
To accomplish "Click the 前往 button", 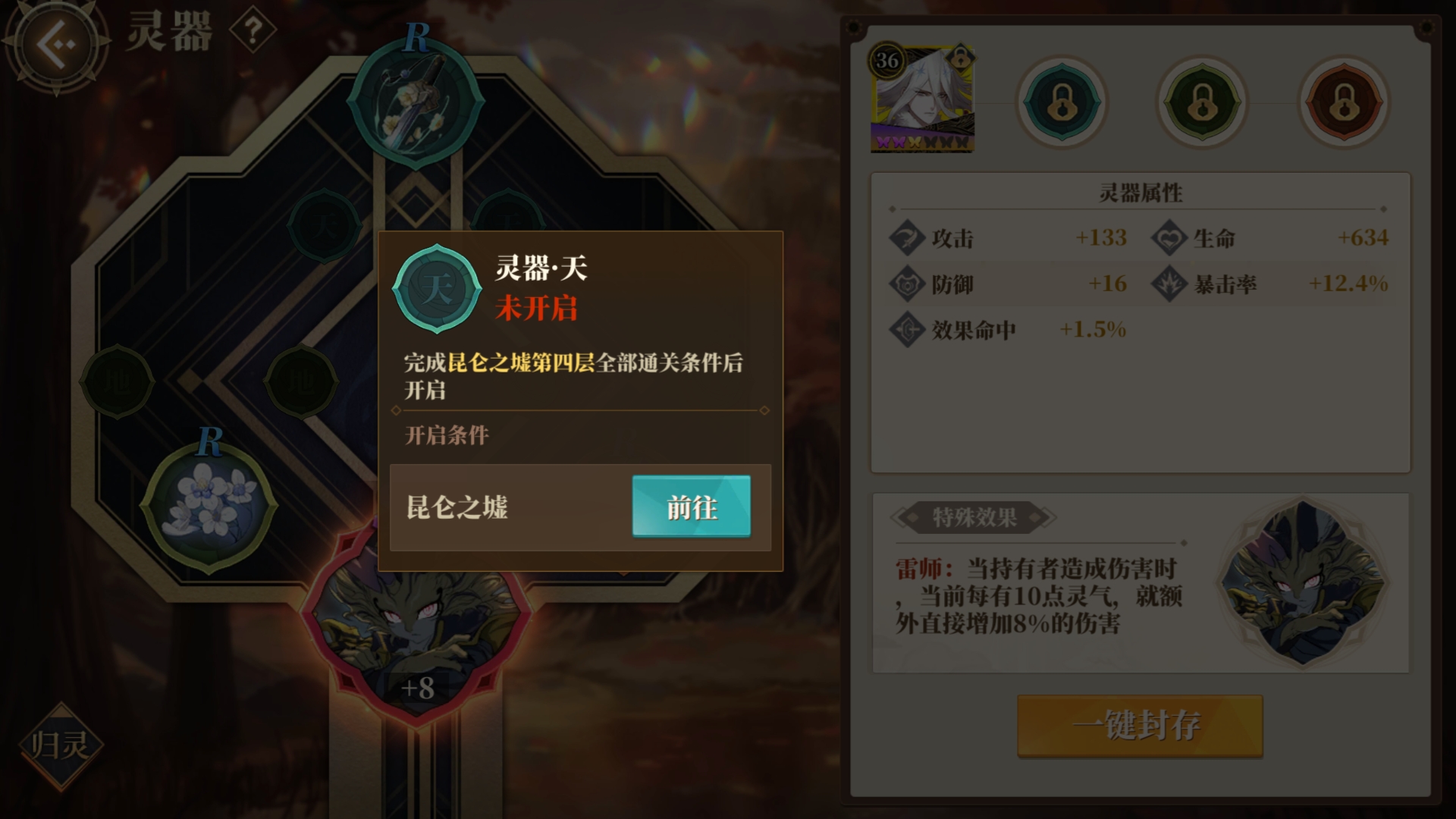I will tap(692, 507).
